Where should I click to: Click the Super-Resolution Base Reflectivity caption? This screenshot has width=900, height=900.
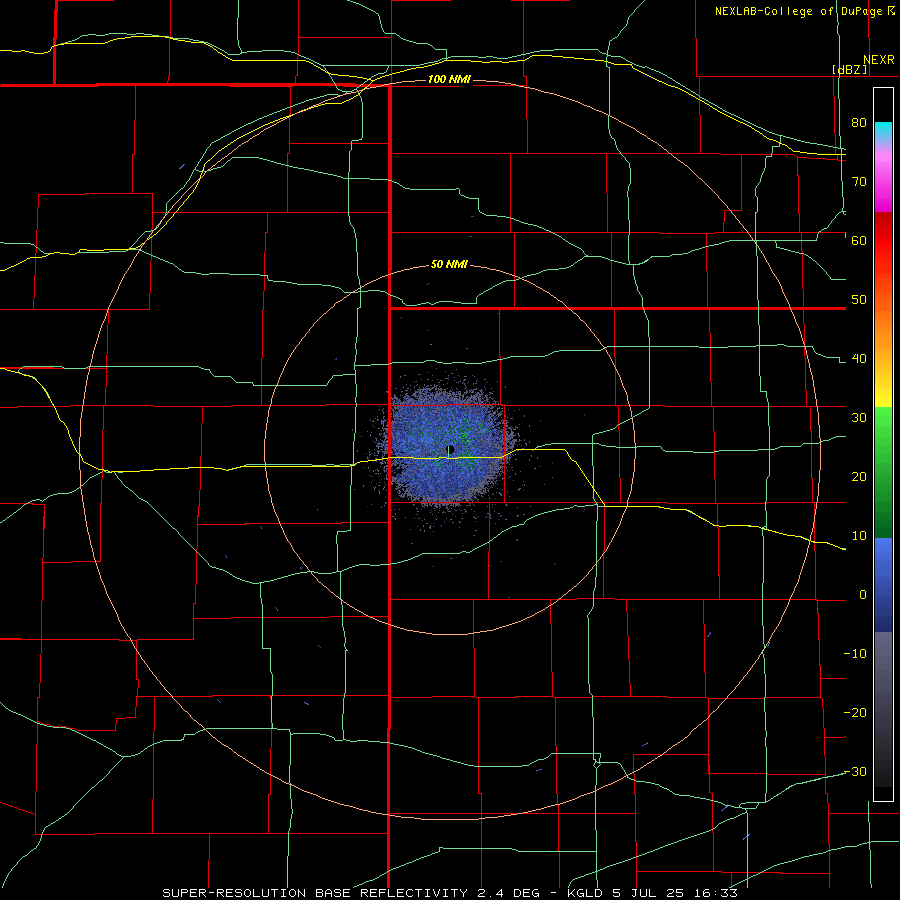(x=449, y=893)
